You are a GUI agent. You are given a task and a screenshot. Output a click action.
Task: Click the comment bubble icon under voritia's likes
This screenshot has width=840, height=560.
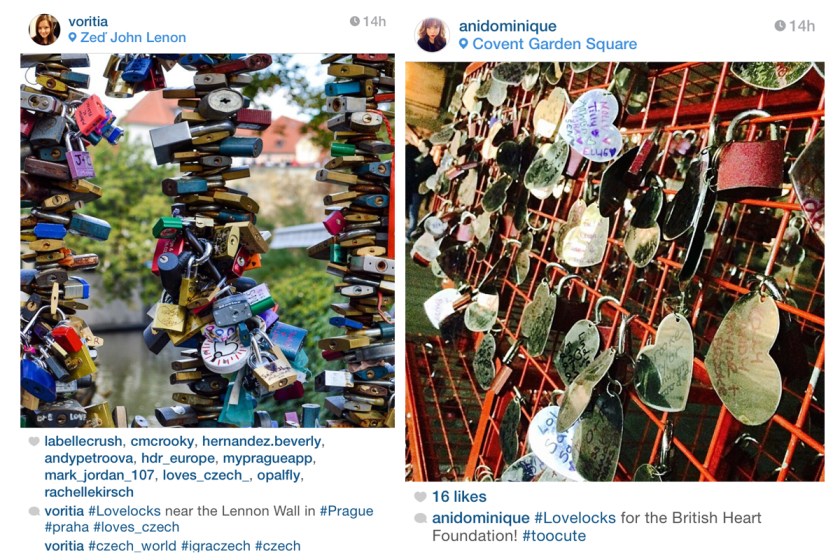(34, 511)
